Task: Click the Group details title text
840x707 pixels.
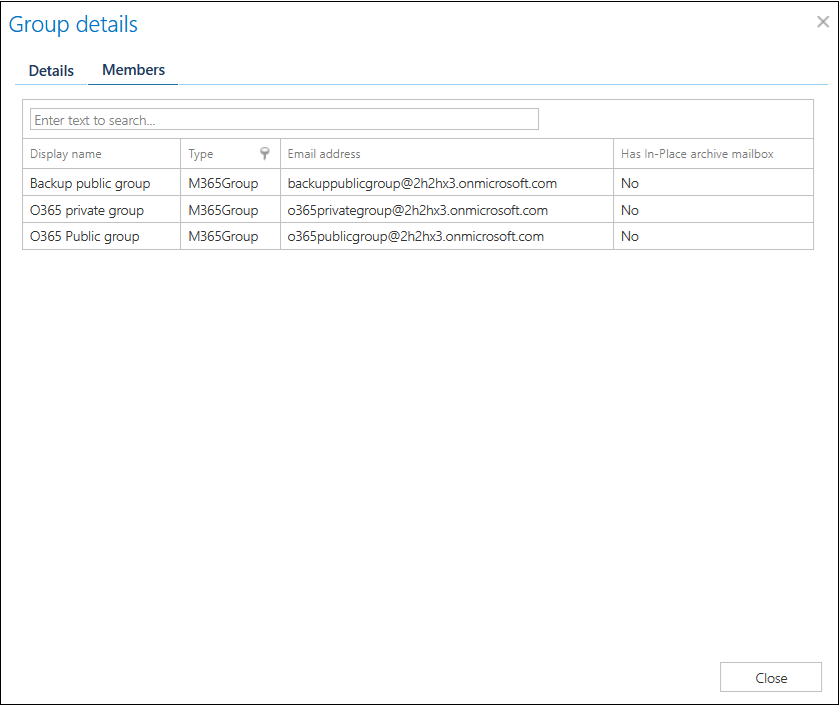Action: tap(74, 25)
